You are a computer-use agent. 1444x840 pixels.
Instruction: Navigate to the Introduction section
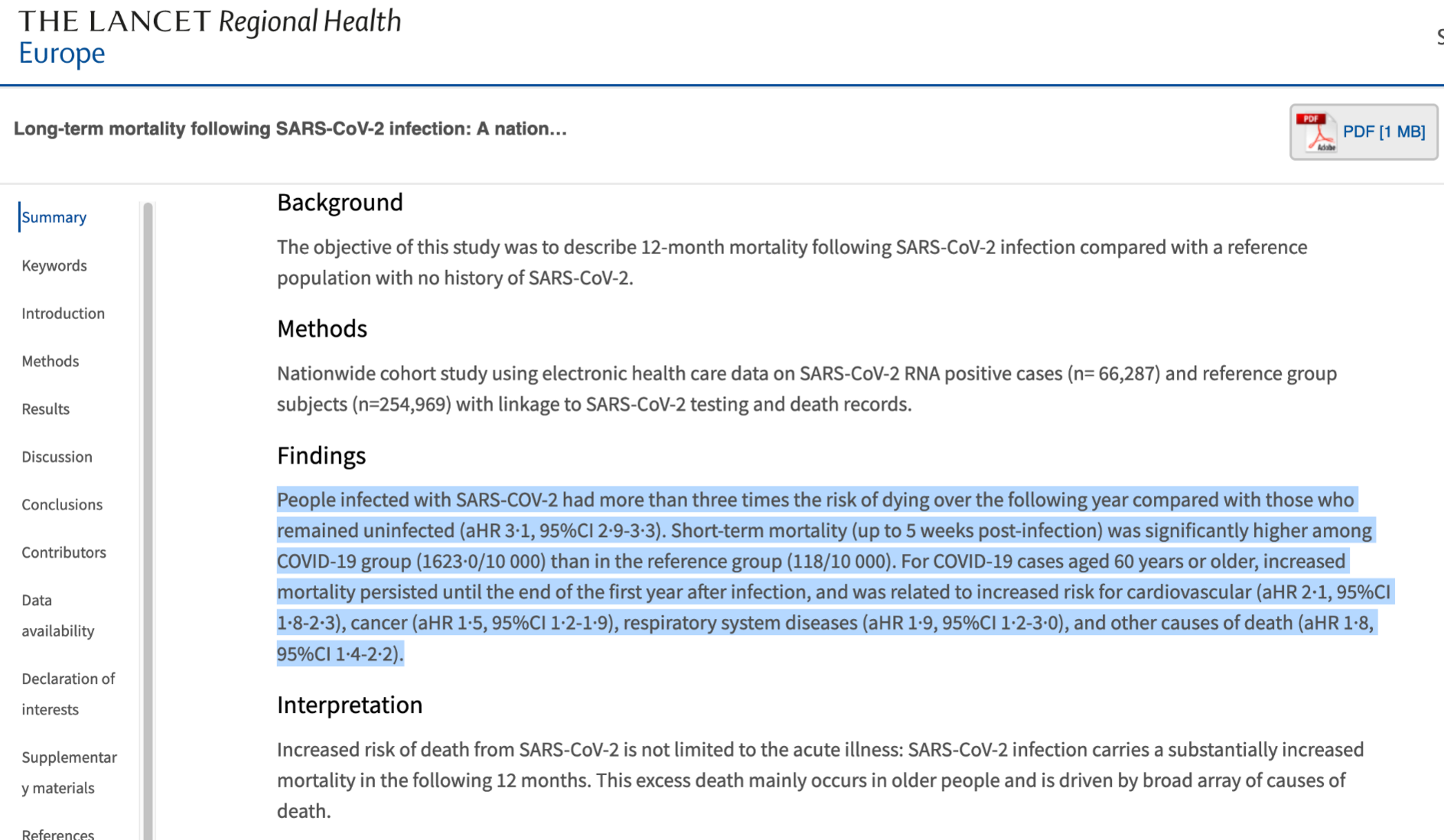(63, 314)
